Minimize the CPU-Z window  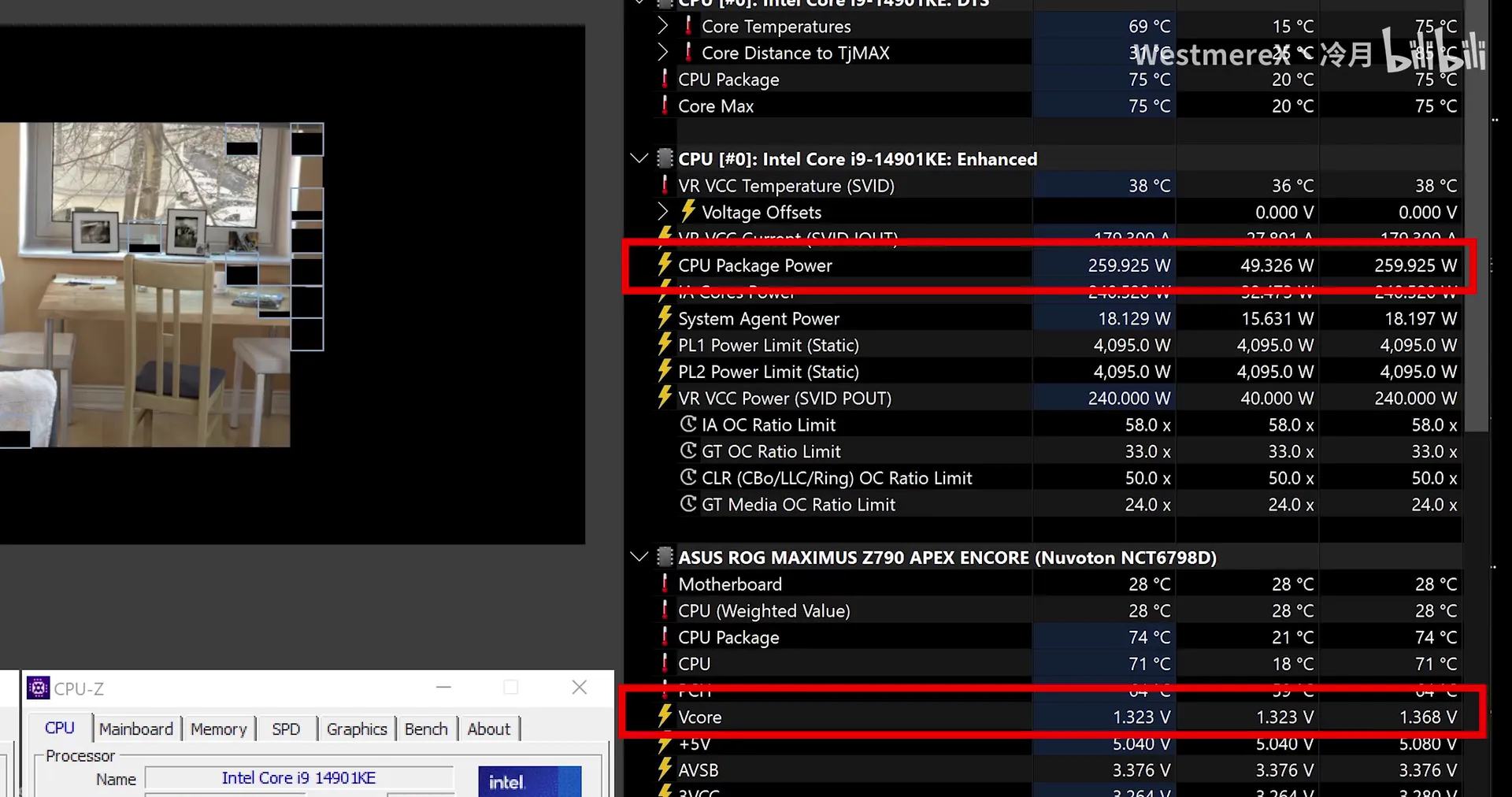click(x=444, y=688)
